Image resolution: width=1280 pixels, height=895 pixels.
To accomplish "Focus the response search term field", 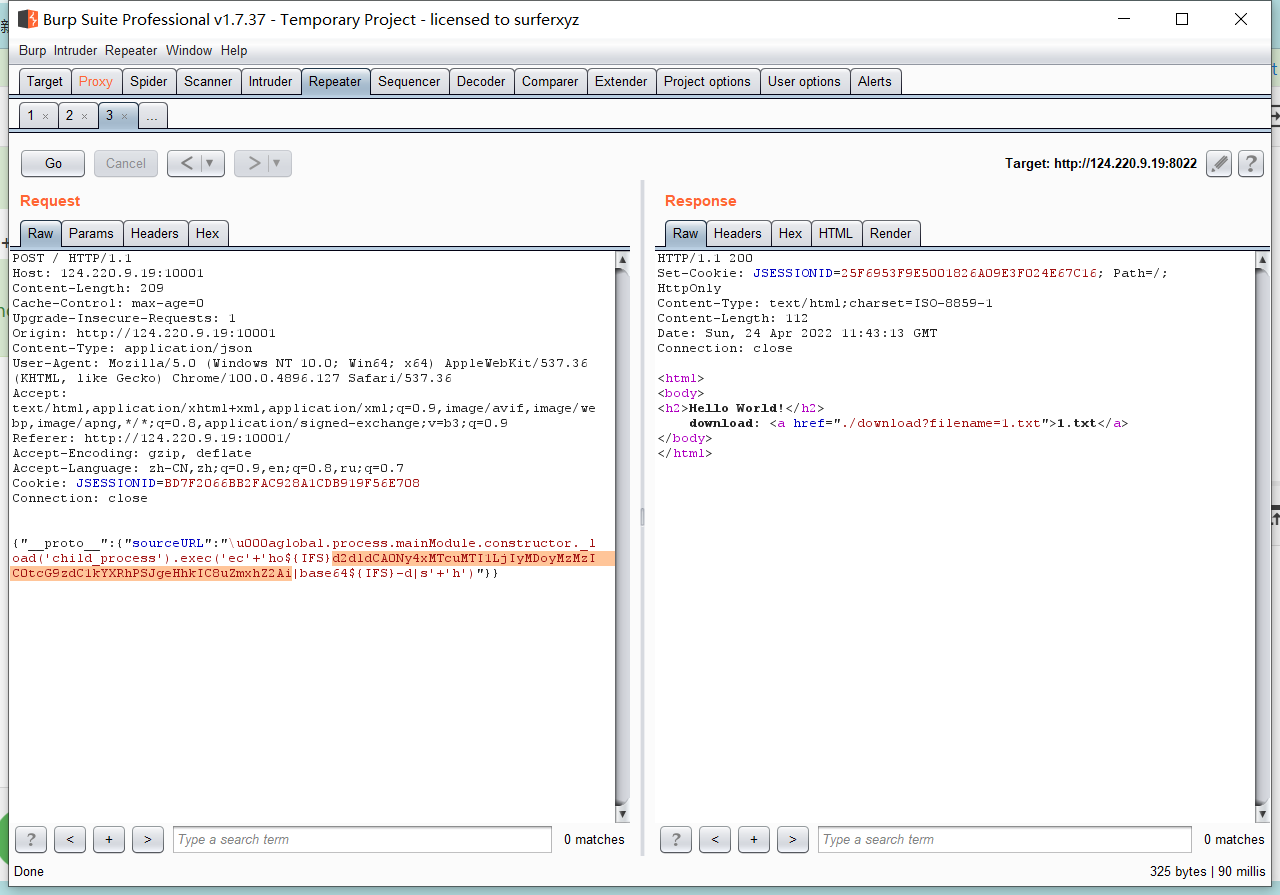I will (1005, 839).
